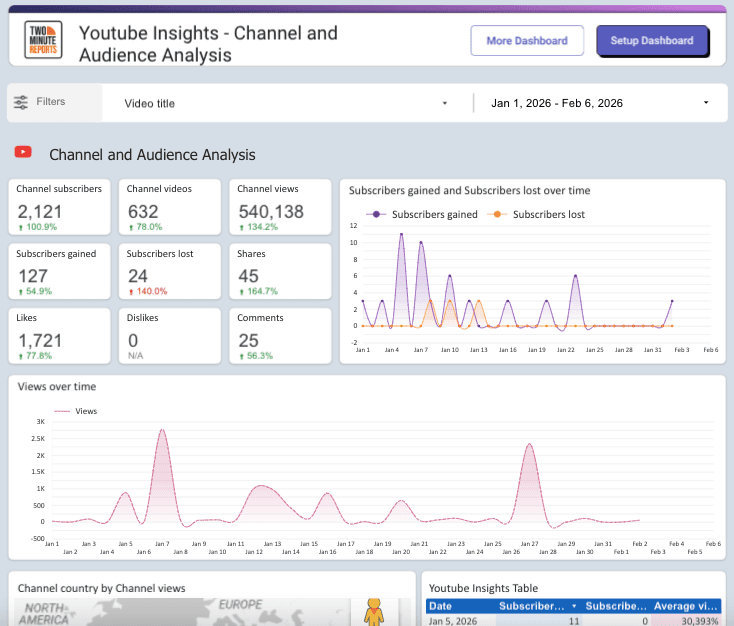Screen dimensions: 734x626
Task: Click the 30,393% table cell
Action: [700, 621]
